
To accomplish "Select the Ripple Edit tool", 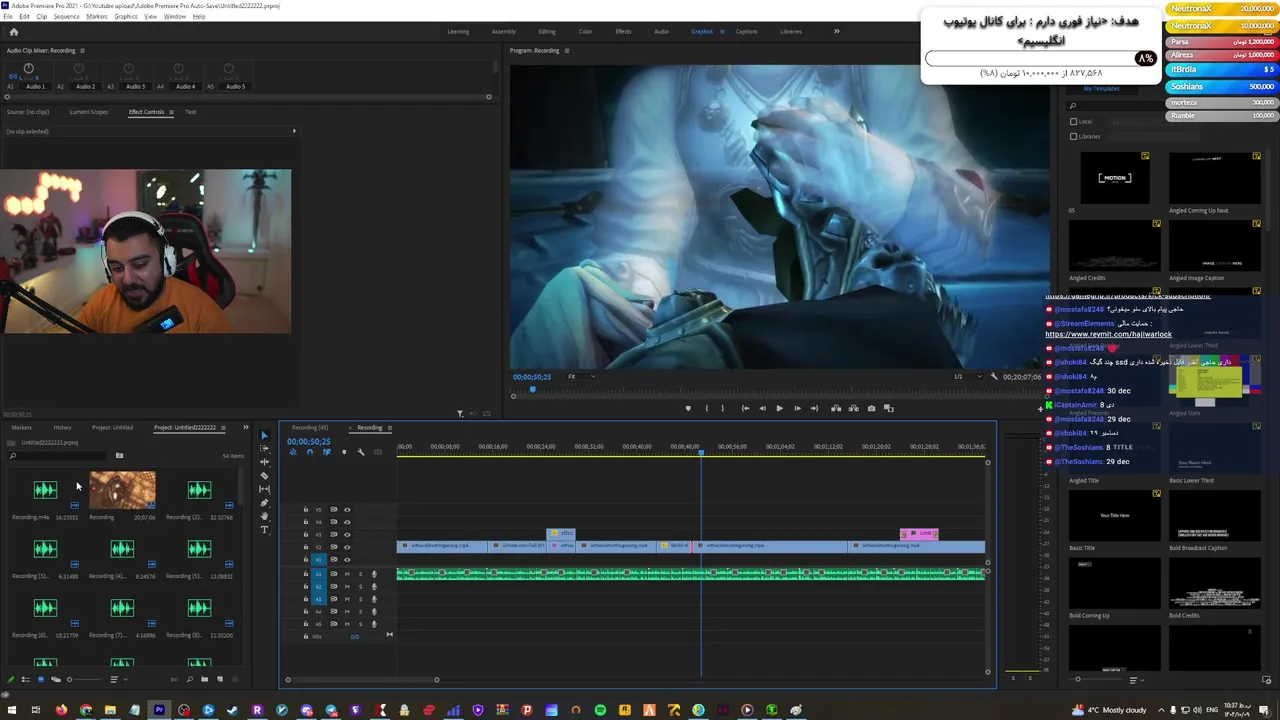I will coord(264,462).
